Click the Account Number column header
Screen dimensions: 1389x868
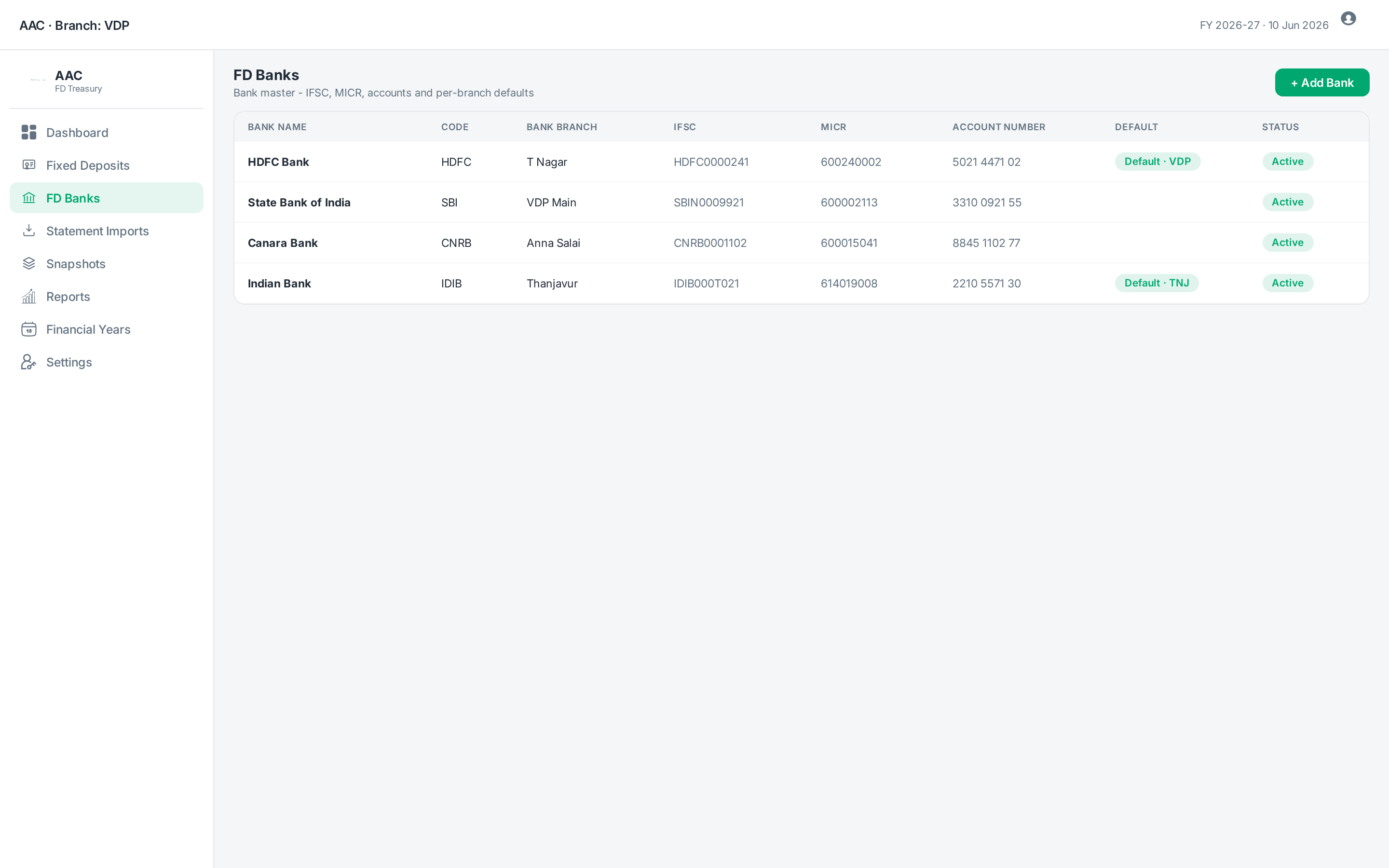click(999, 127)
